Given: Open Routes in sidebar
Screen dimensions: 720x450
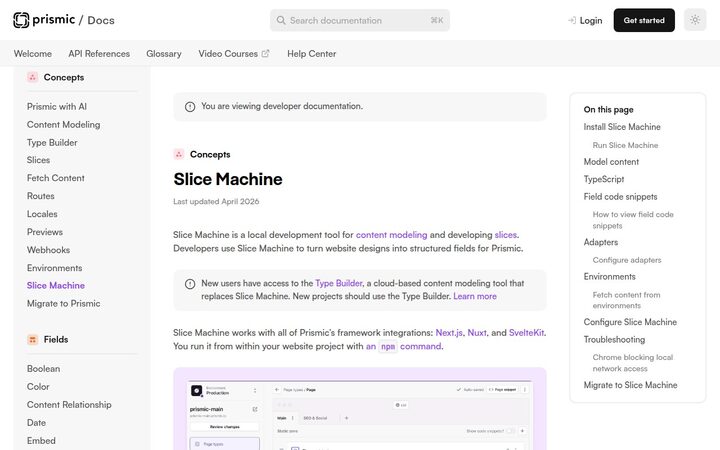Looking at the screenshot, I should point(40,196).
